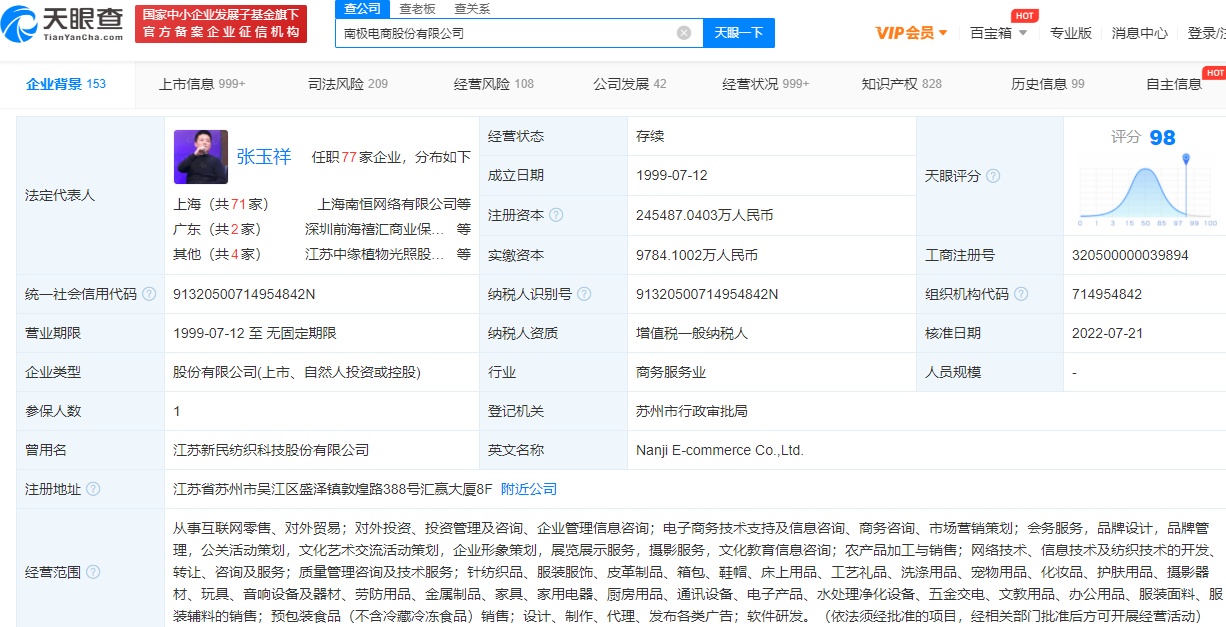Viewport: 1226px width, 627px height.
Task: Click former name 江苏新民纺织科技股份有限公司
Action: (271, 450)
